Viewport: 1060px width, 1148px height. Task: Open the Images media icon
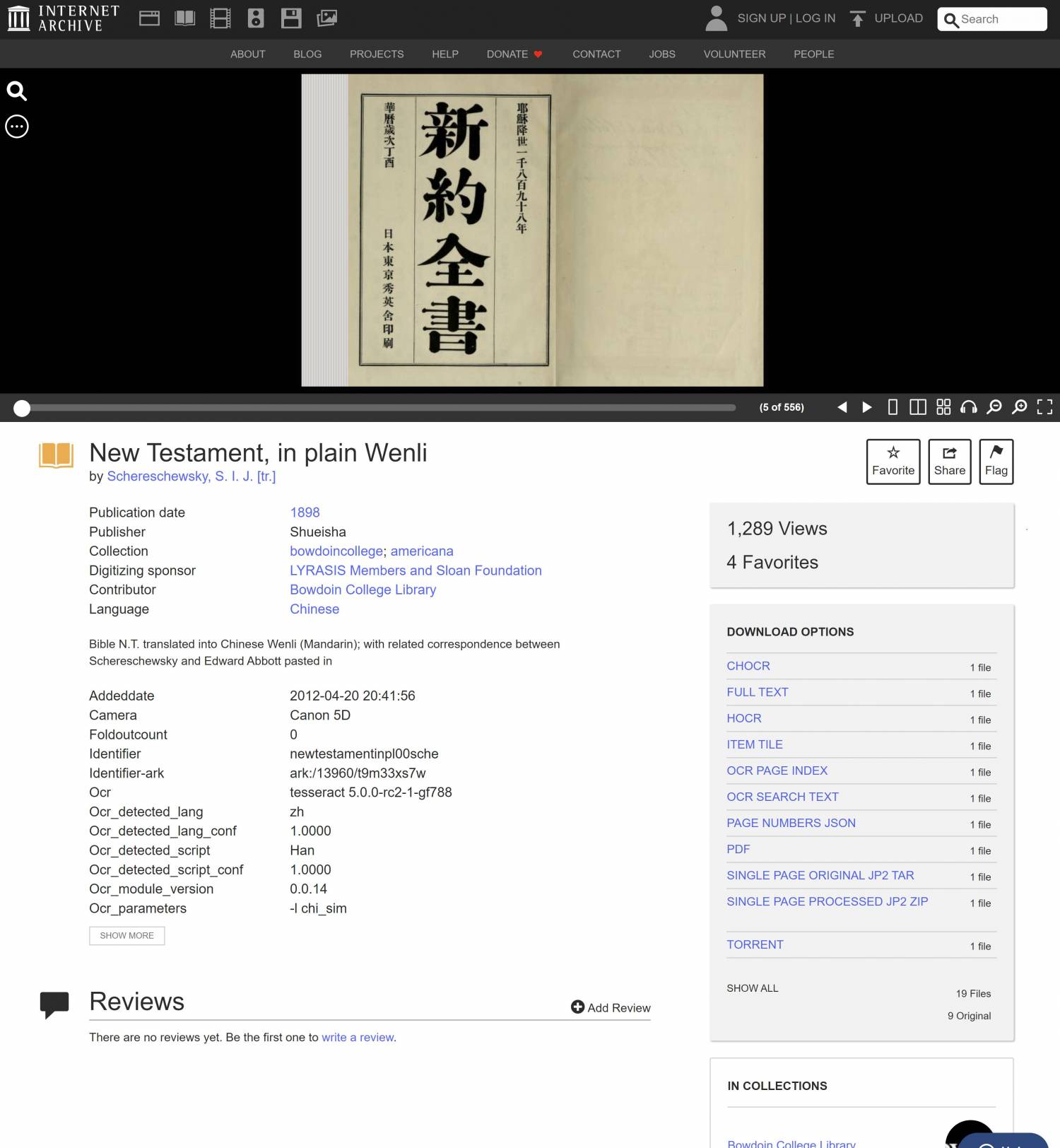(x=326, y=18)
